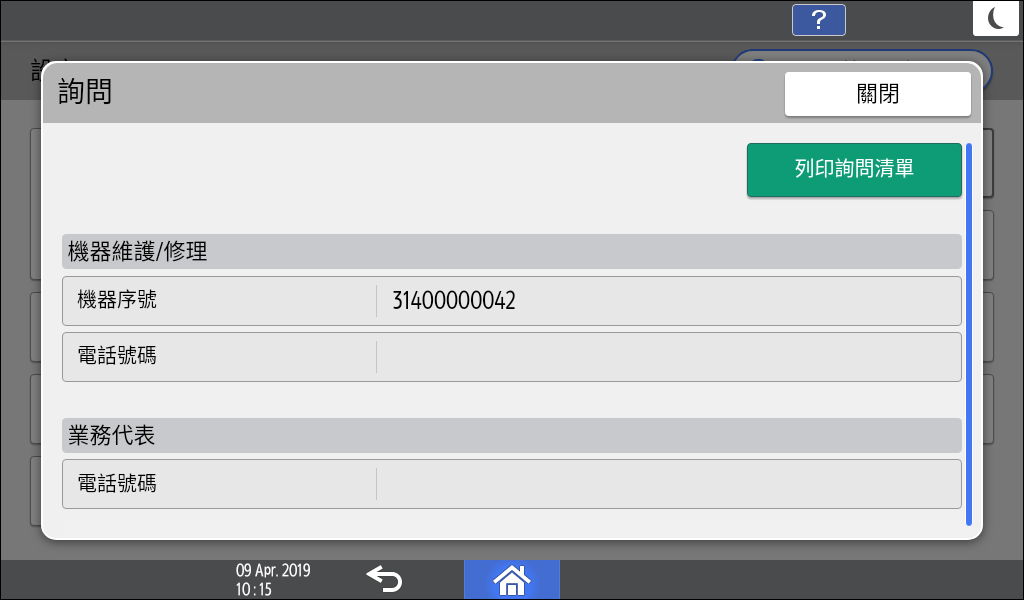Tap 電話號碼 label under 機器維護/修理
The height and width of the screenshot is (600, 1024).
coord(117,356)
